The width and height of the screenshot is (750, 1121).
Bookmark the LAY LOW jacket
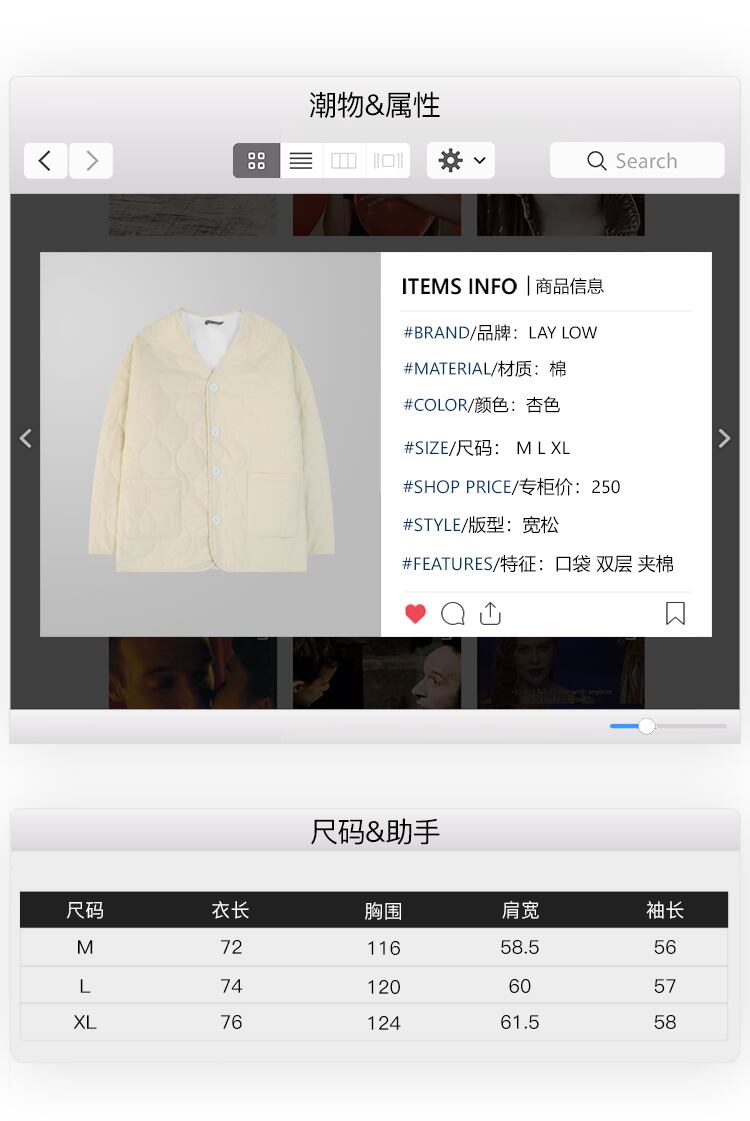click(x=675, y=613)
